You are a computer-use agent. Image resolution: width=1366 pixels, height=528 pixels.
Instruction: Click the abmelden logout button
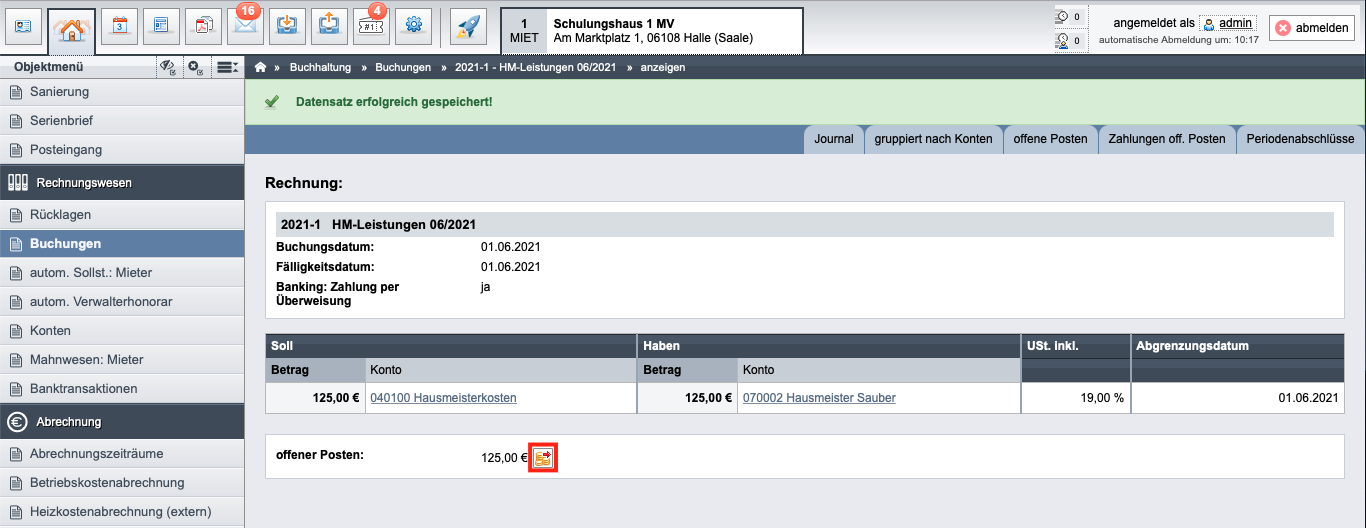[1312, 28]
